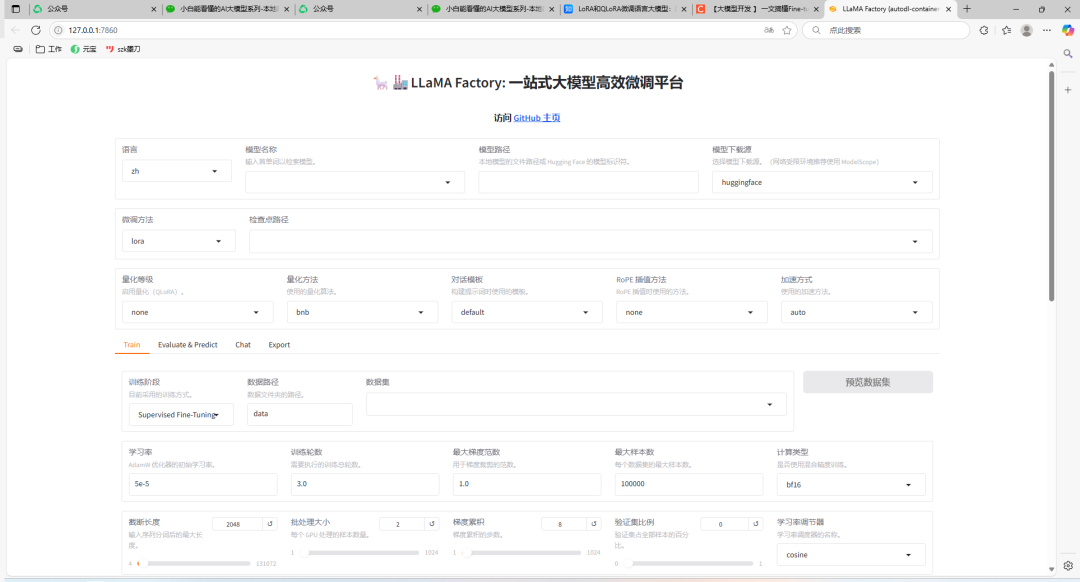Expand the 微调方法 dropdown showing lora
Viewport: 1080px width, 582px height.
[178, 241]
